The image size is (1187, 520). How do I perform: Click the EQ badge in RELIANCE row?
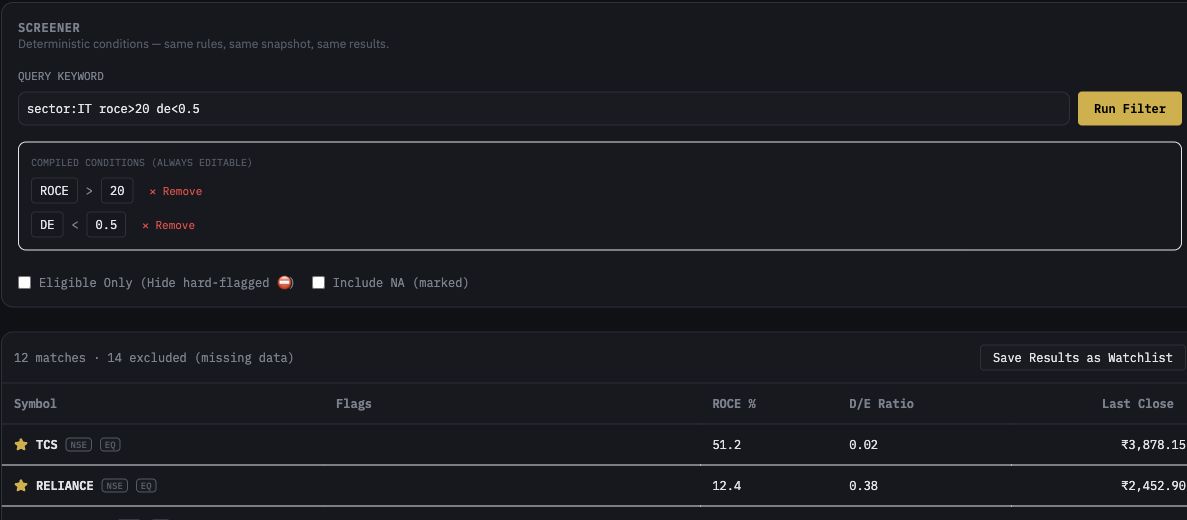pyautogui.click(x=146, y=485)
